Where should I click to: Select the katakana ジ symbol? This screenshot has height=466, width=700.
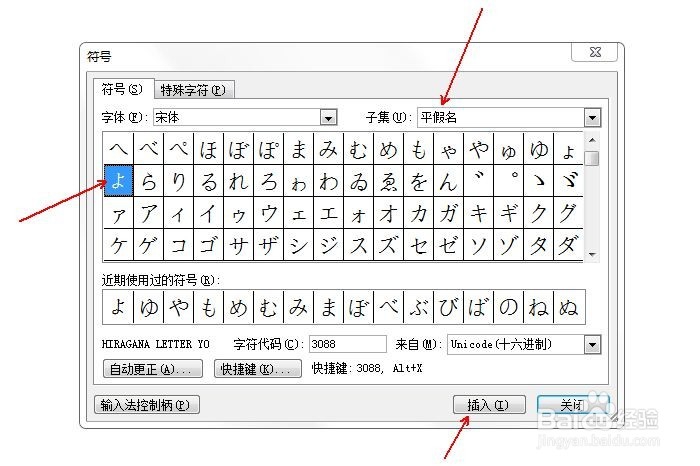329,245
